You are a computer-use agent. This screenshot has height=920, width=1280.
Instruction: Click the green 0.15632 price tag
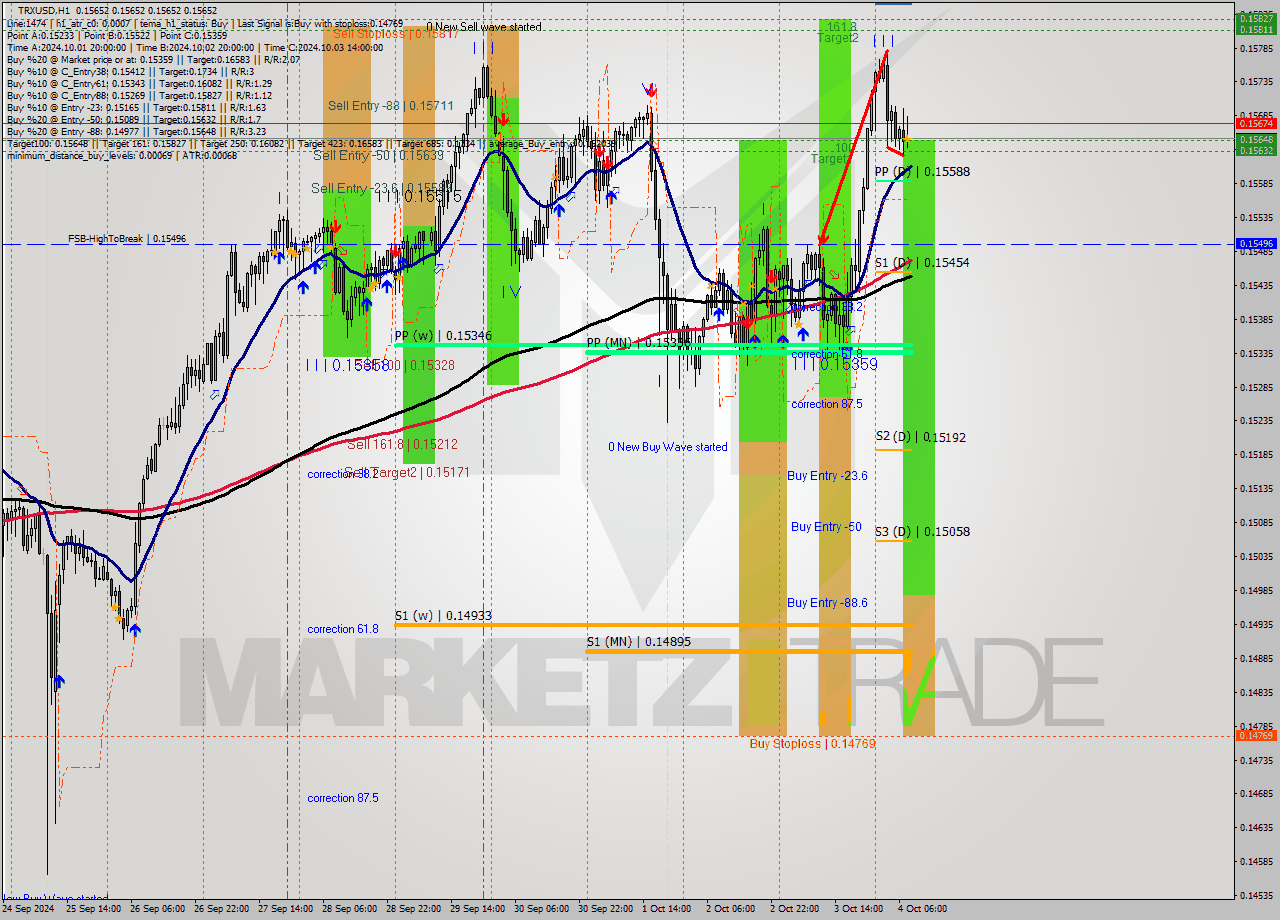point(1257,150)
